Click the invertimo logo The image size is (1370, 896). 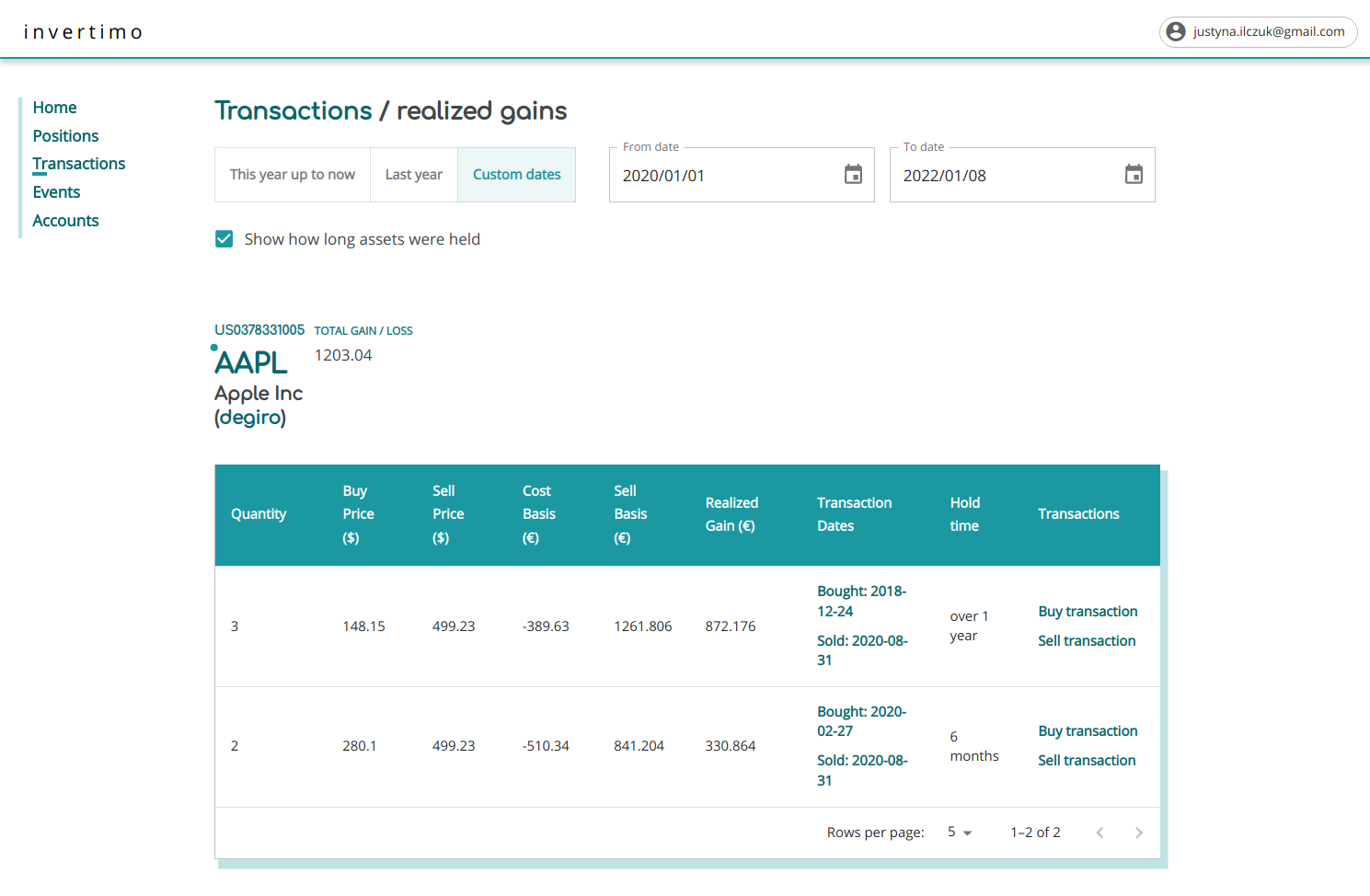point(83,32)
